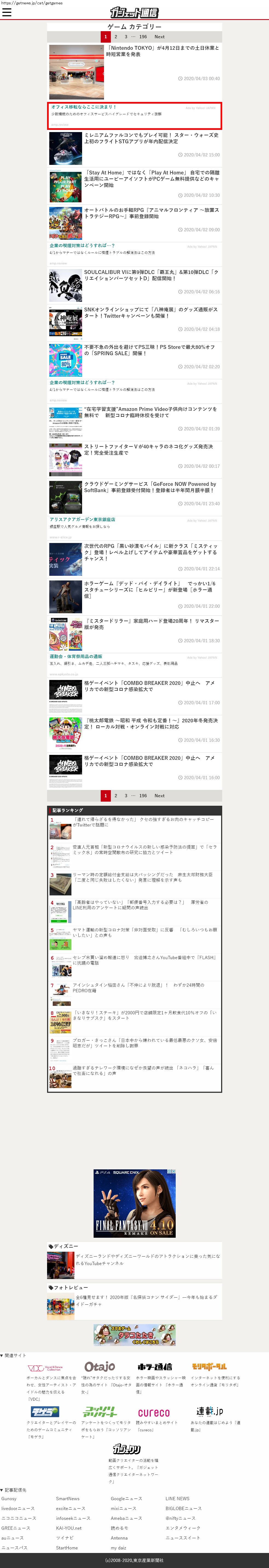Jump to page 196 in top pagination

143,37
